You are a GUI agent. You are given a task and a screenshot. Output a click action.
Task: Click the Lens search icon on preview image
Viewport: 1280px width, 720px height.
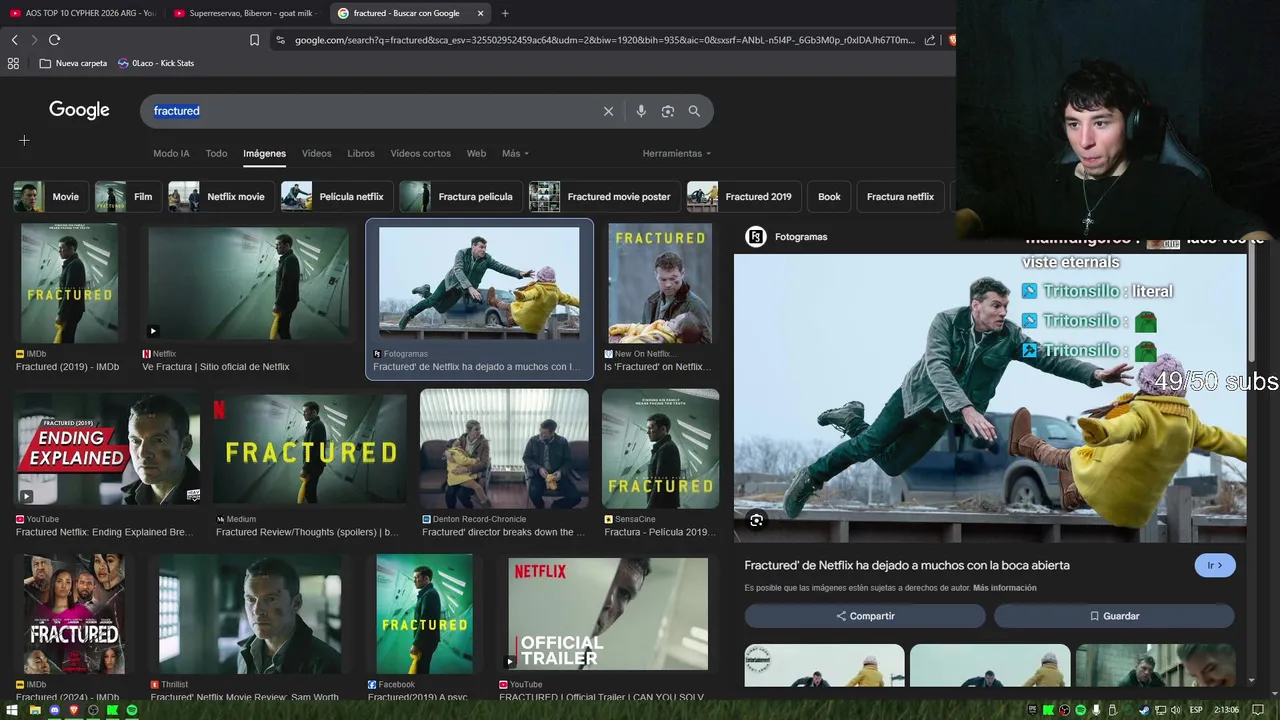pos(756,520)
